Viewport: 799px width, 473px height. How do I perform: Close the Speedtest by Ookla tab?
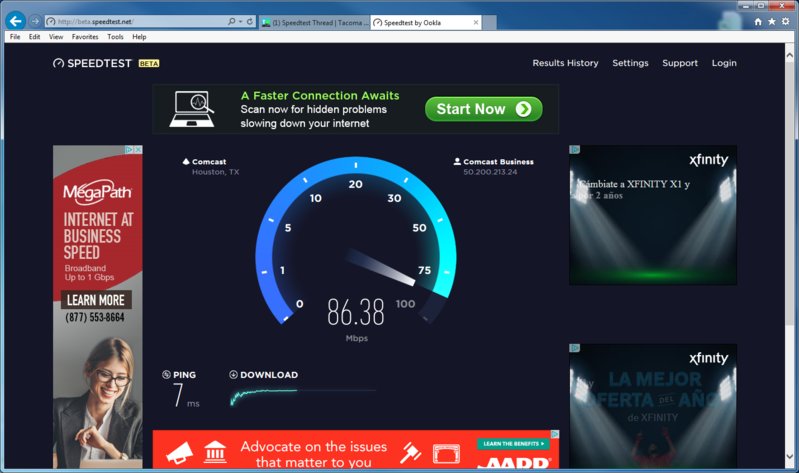476,22
